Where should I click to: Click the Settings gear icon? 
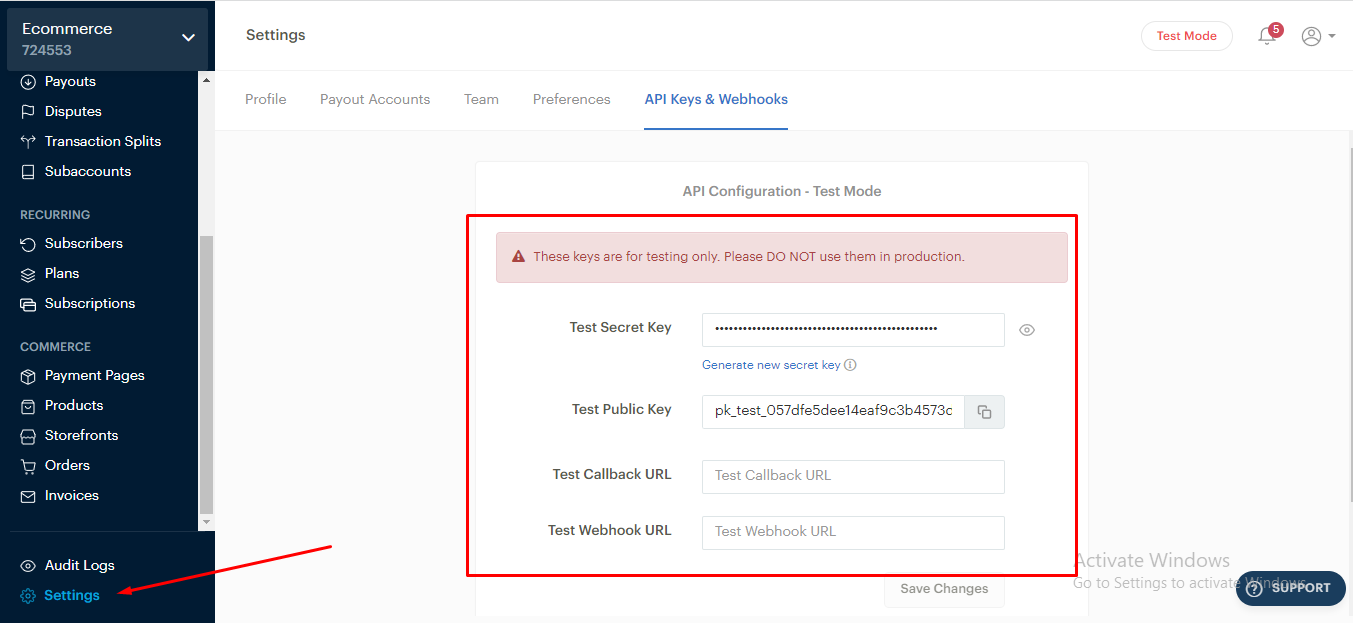point(28,596)
